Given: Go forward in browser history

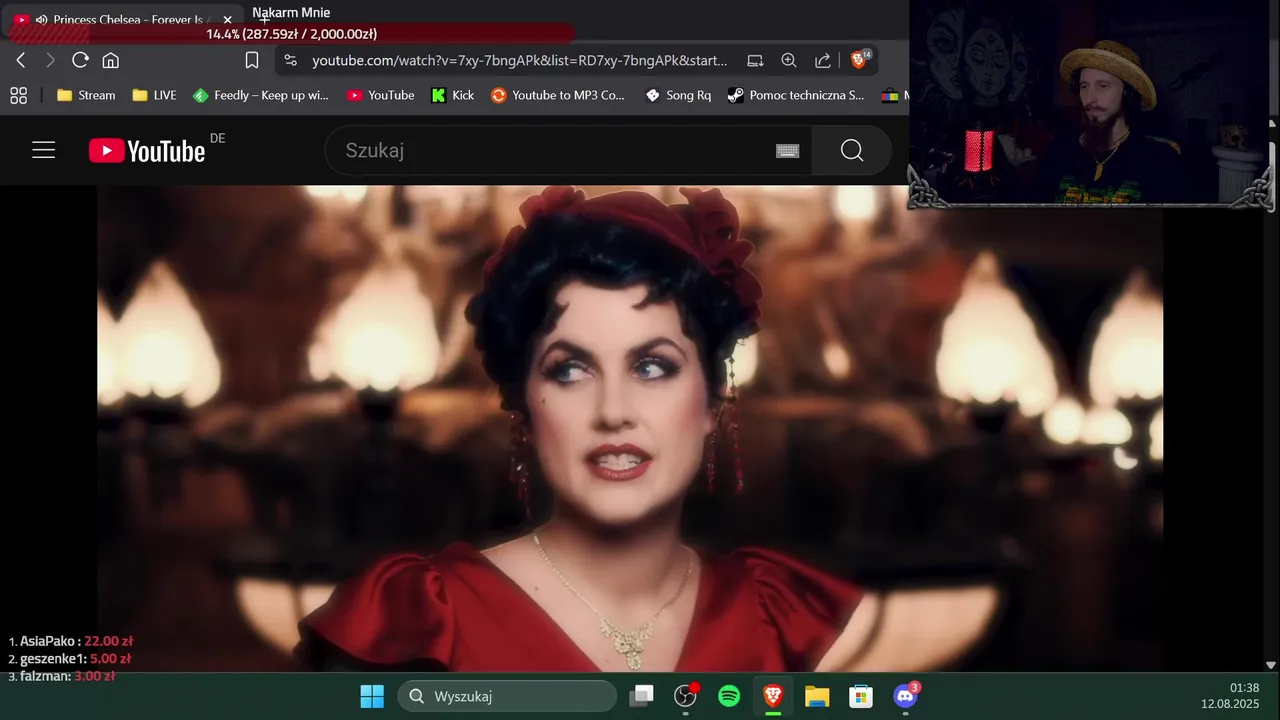Looking at the screenshot, I should pyautogui.click(x=50, y=61).
